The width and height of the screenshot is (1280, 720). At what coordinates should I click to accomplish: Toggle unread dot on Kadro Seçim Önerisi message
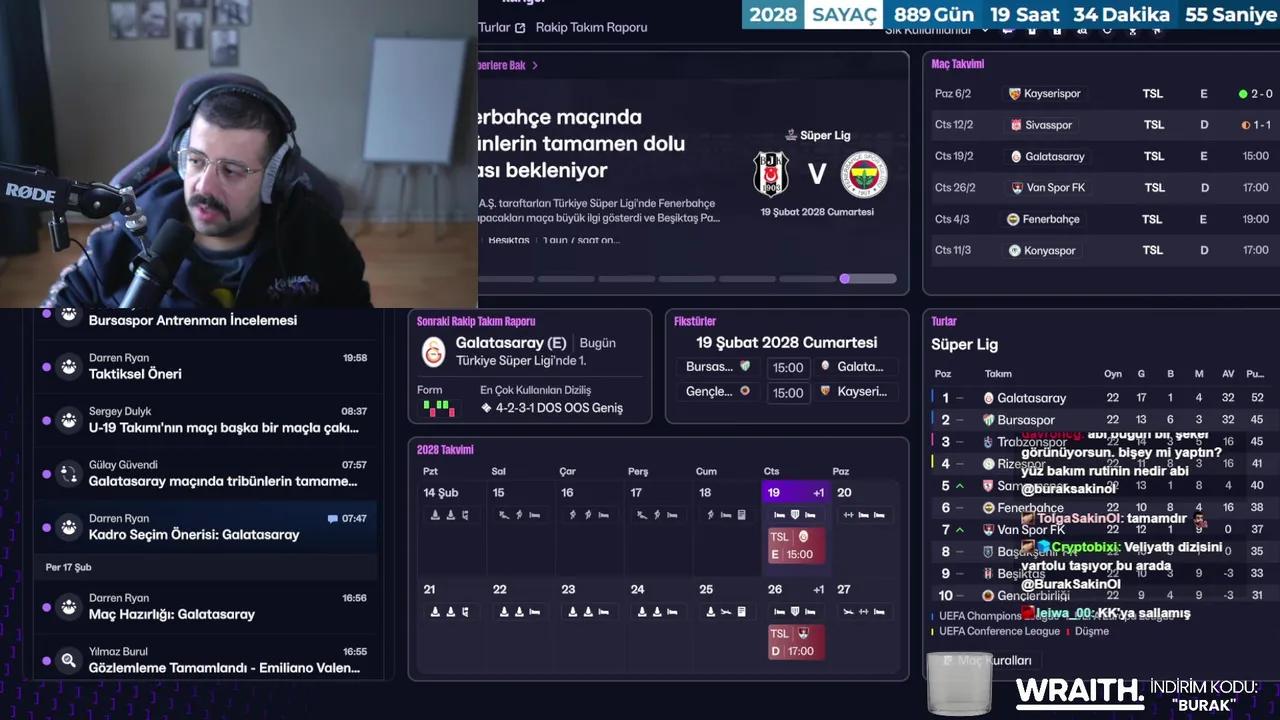[46, 527]
